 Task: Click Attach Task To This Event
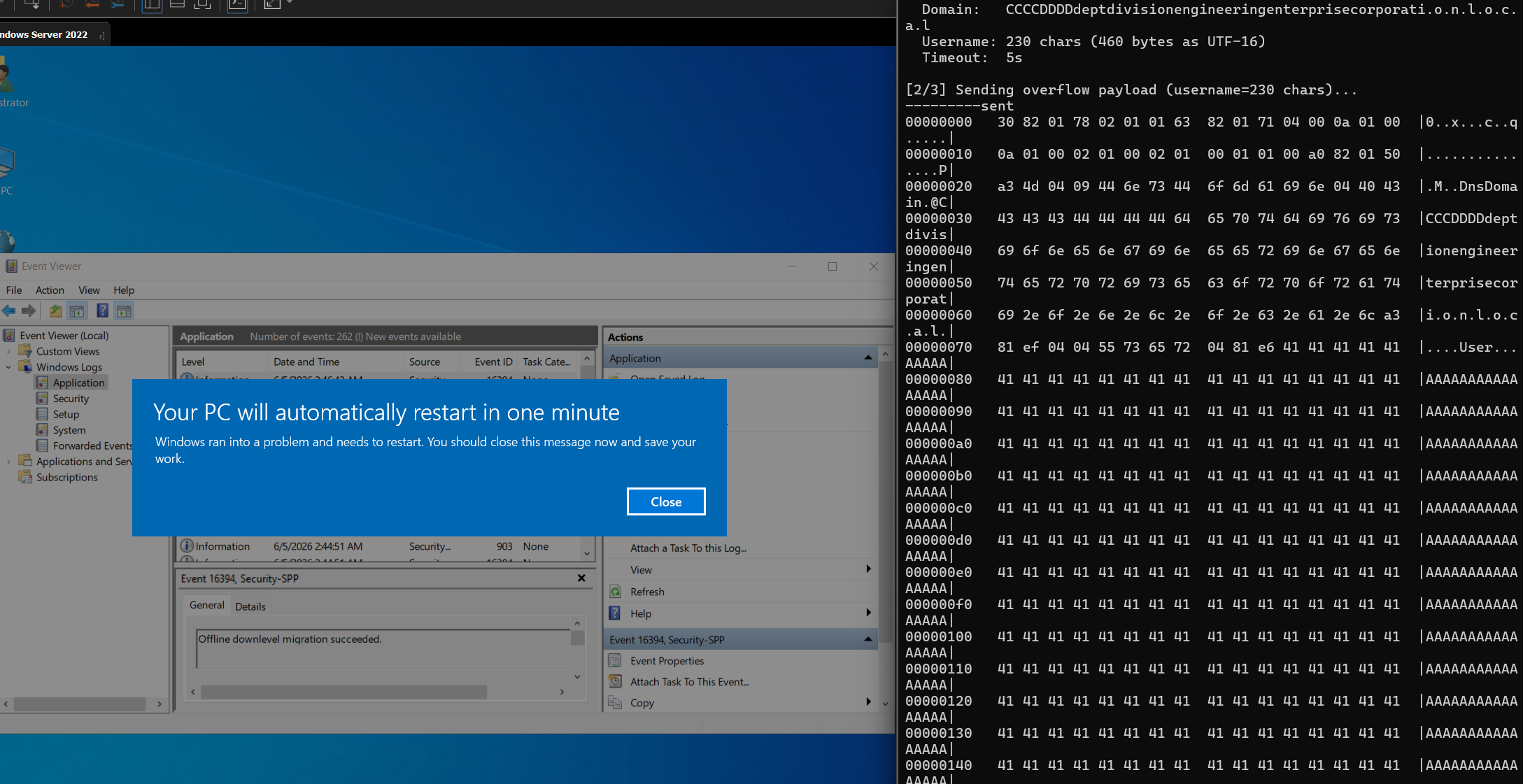pos(690,682)
